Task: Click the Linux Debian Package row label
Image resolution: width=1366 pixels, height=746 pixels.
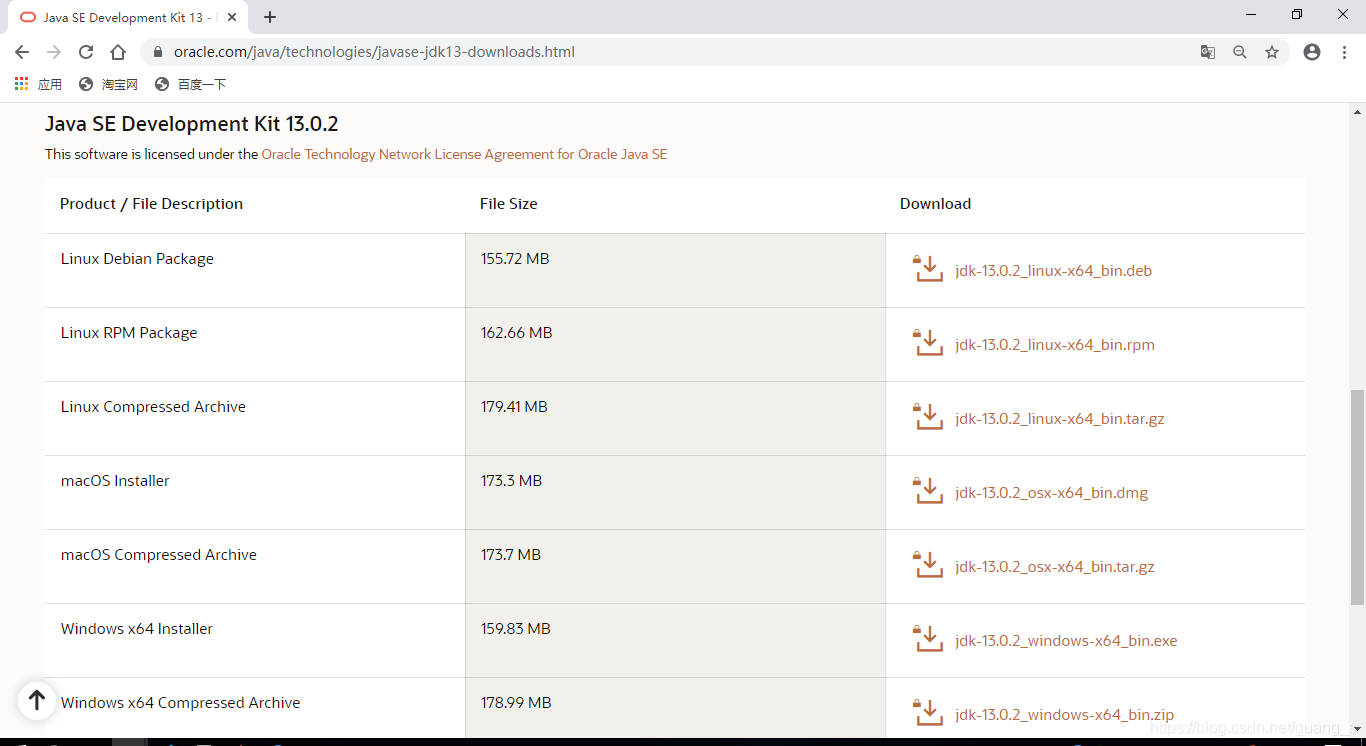Action: tap(137, 259)
